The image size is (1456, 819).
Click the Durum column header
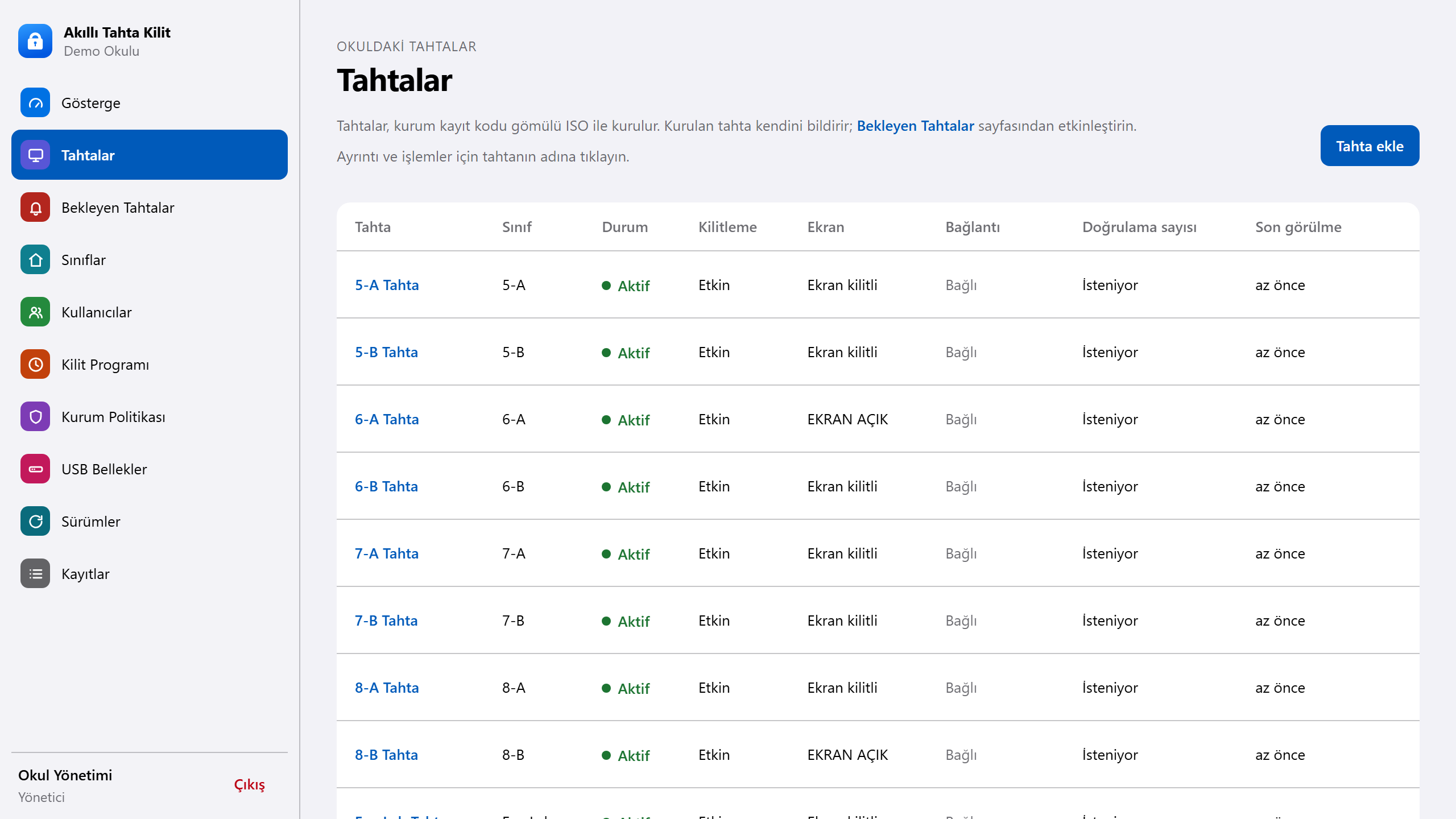click(x=624, y=227)
